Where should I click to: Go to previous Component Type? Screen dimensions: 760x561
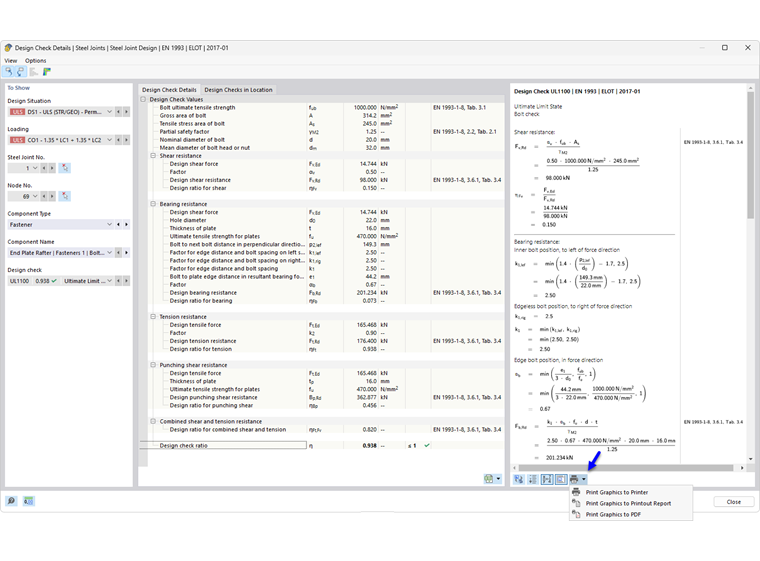[x=118, y=224]
